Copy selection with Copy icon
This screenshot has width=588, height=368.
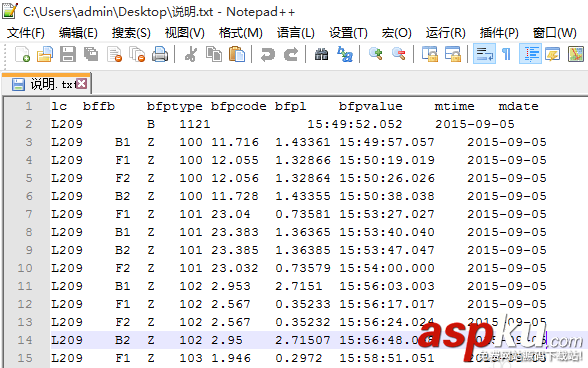tap(214, 54)
